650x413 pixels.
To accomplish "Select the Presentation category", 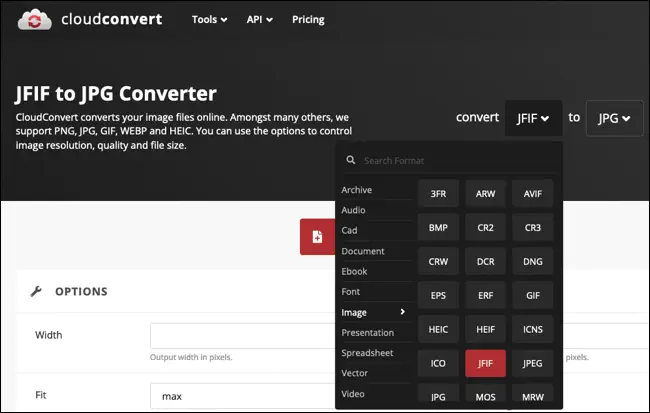I will (368, 333).
